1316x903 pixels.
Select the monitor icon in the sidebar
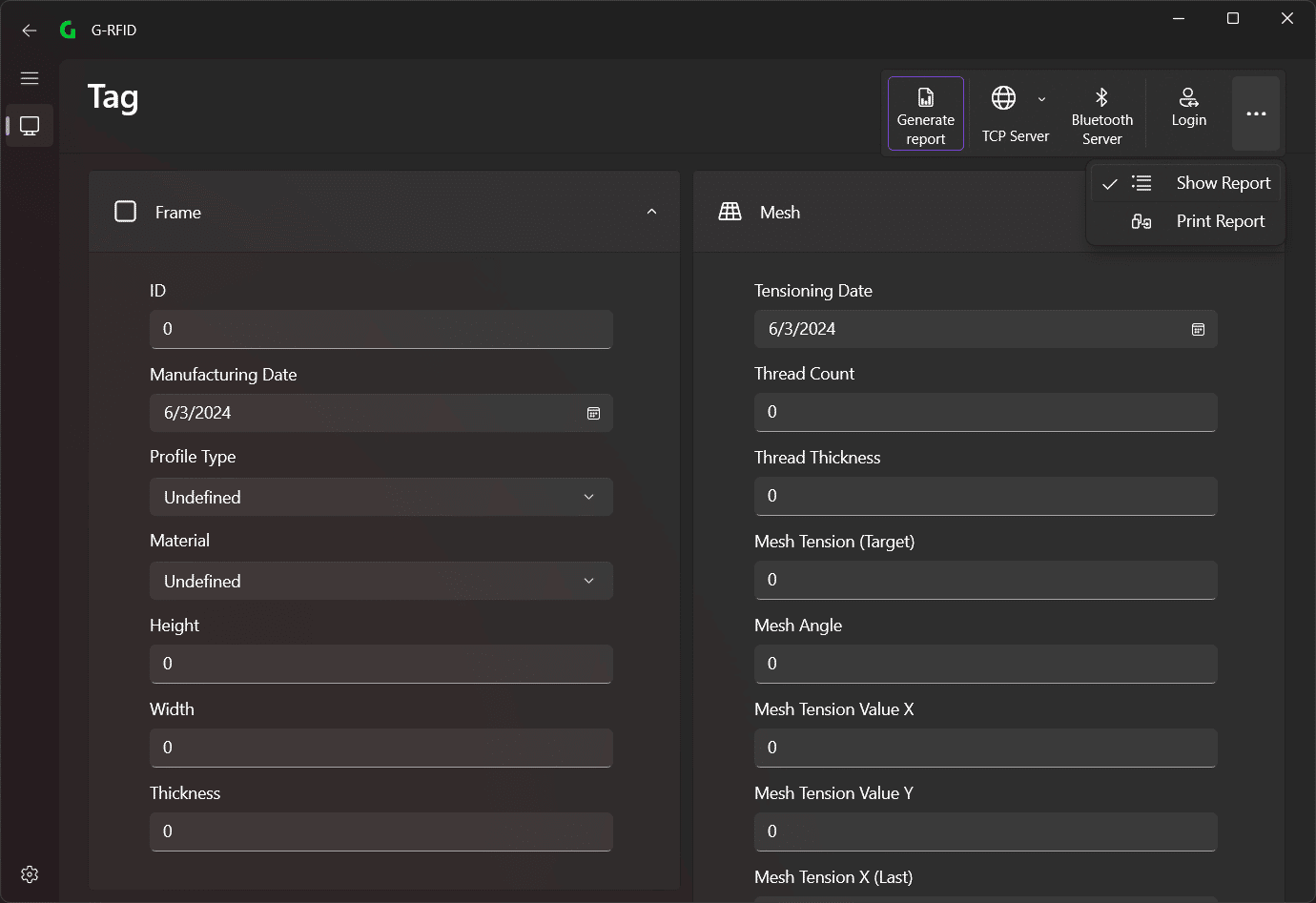[30, 126]
